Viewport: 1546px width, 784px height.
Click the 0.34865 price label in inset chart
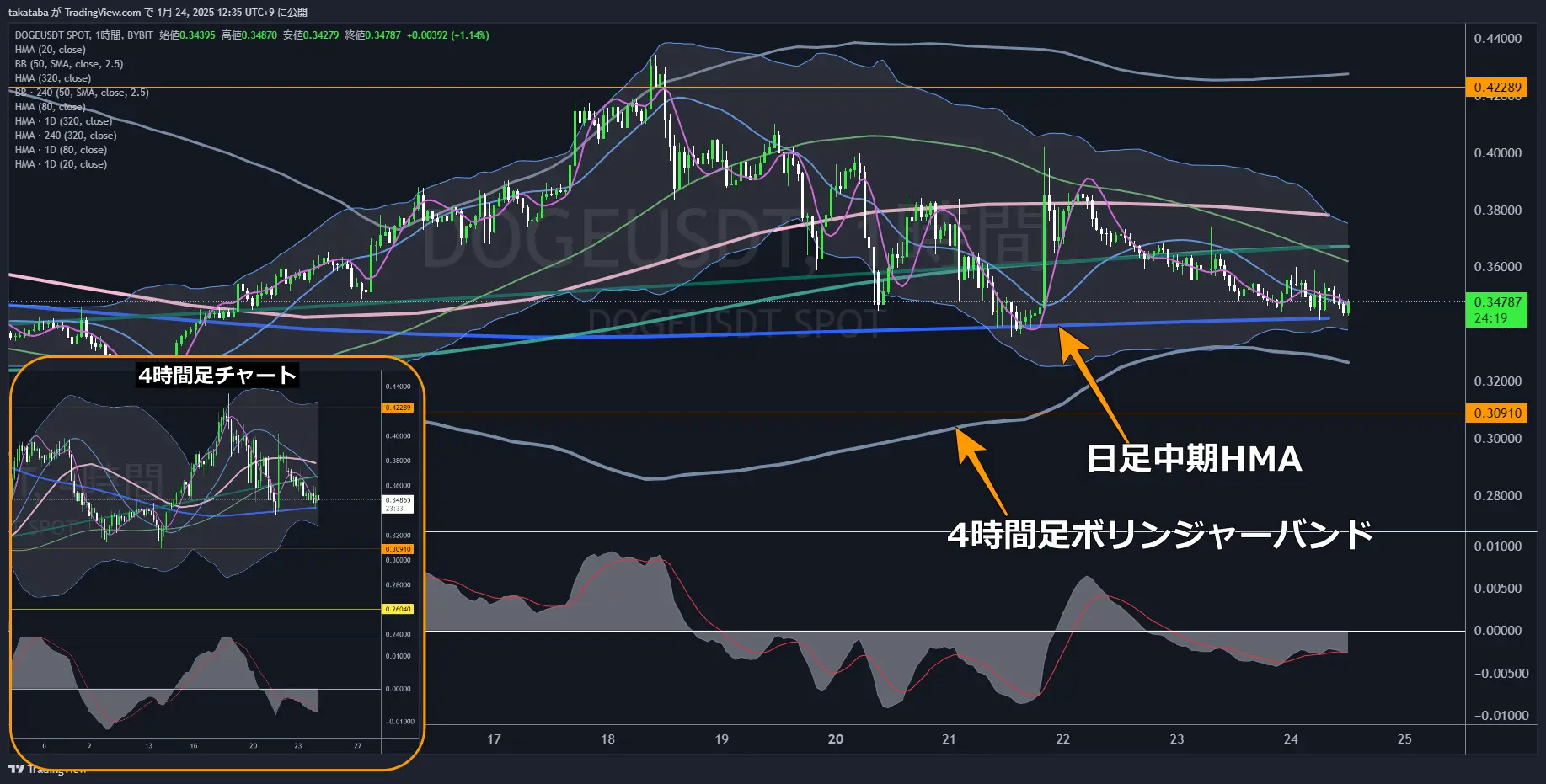pos(399,504)
